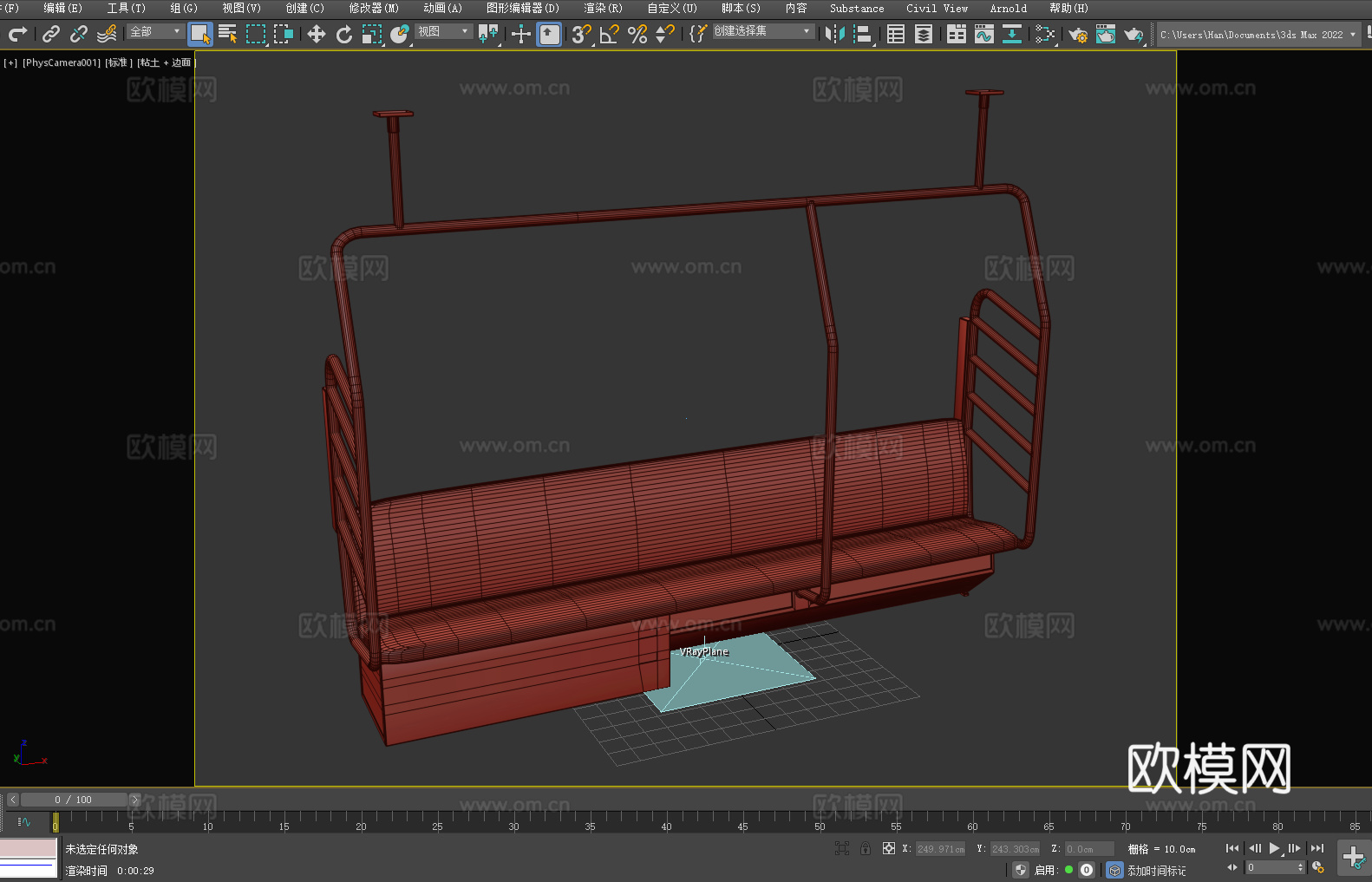1372x882 pixels.
Task: Open the 修改器(M) menu
Action: pos(374,8)
